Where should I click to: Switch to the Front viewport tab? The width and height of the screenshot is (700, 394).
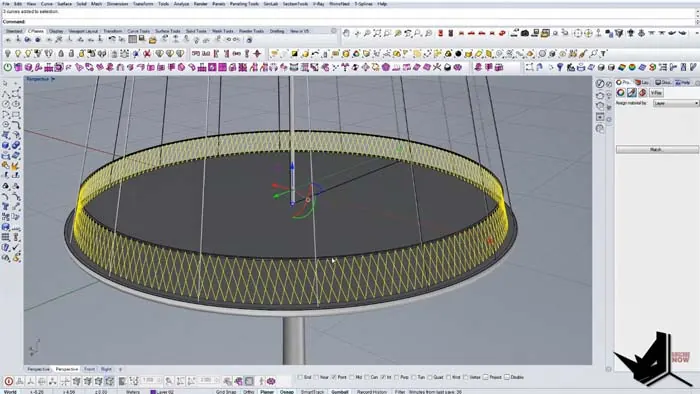tap(89, 369)
